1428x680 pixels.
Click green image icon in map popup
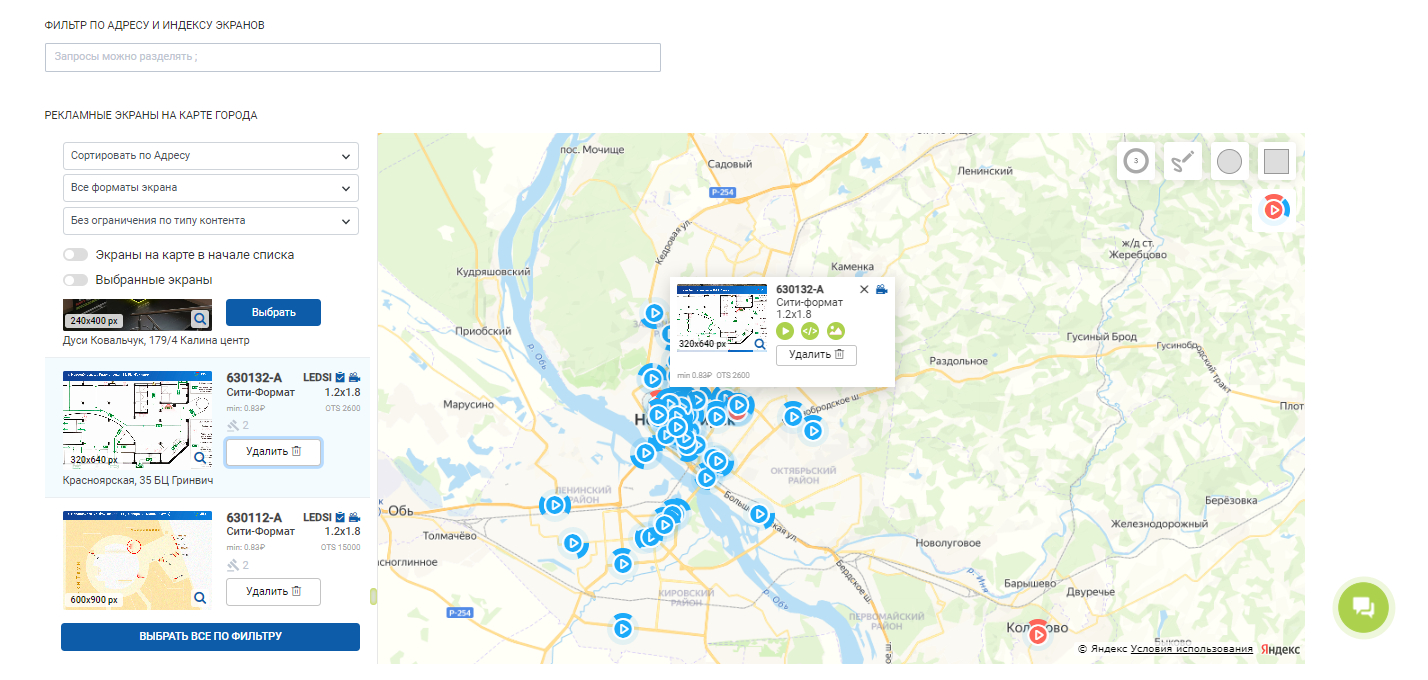click(836, 331)
